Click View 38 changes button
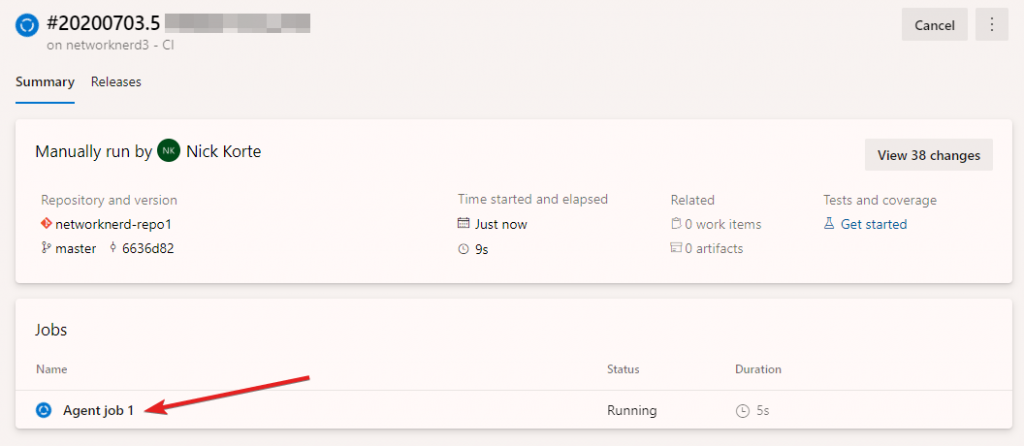 click(929, 155)
